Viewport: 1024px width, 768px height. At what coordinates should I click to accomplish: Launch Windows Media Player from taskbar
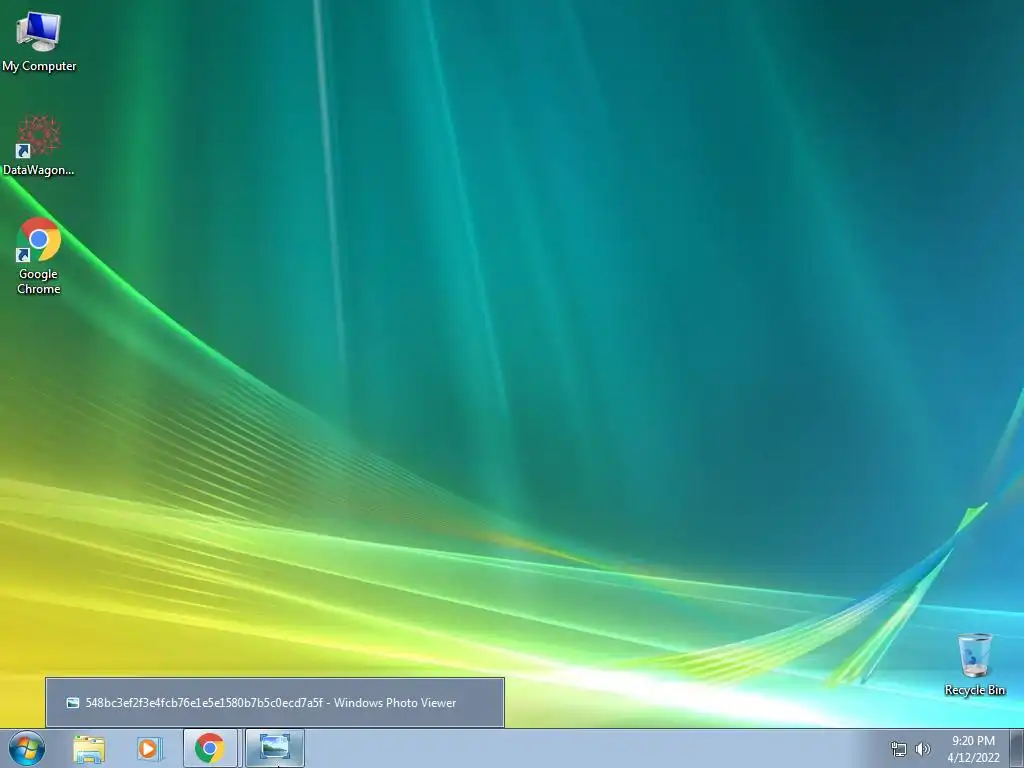coord(149,748)
